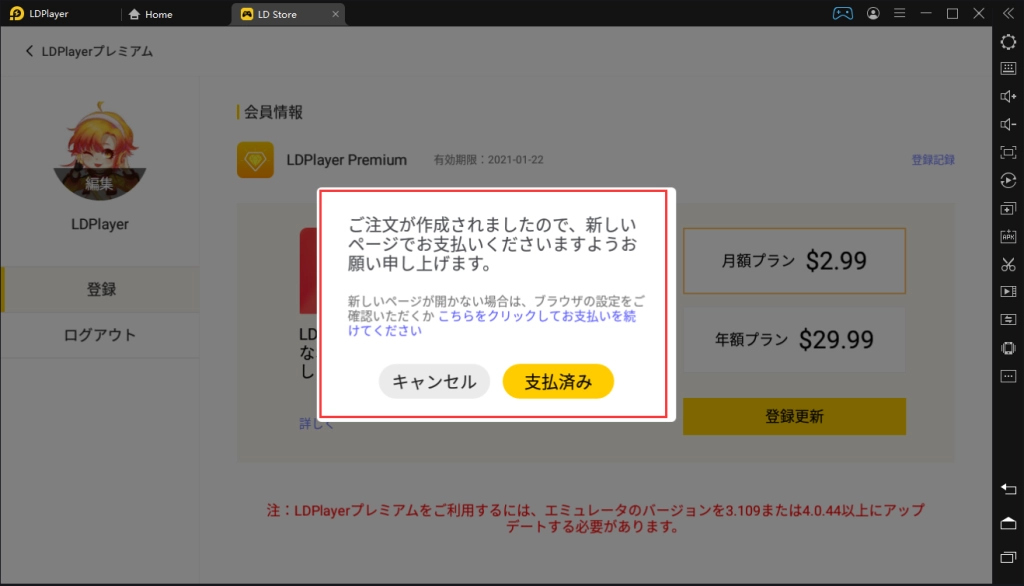Click Android recent apps icon
This screenshot has width=1024, height=586.
coord(1008,557)
